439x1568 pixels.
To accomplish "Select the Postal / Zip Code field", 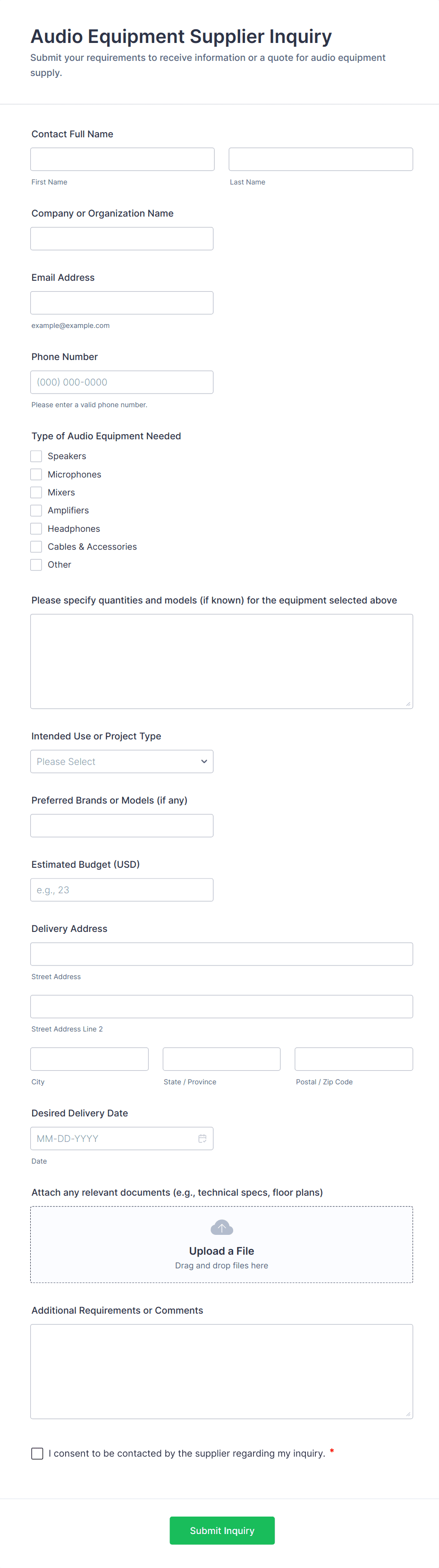I will pos(353,1059).
